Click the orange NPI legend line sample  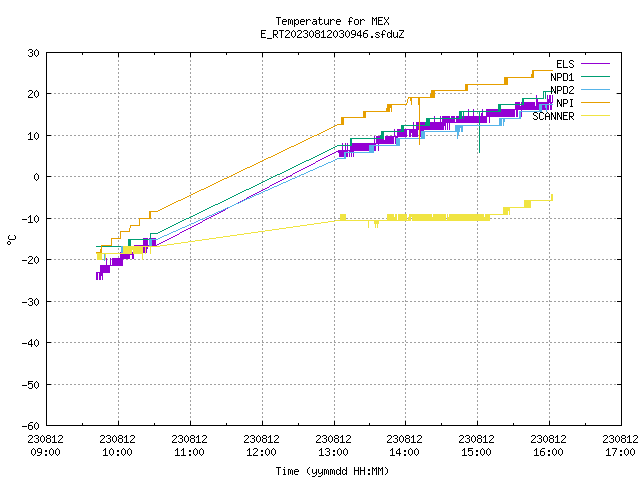pos(595,103)
